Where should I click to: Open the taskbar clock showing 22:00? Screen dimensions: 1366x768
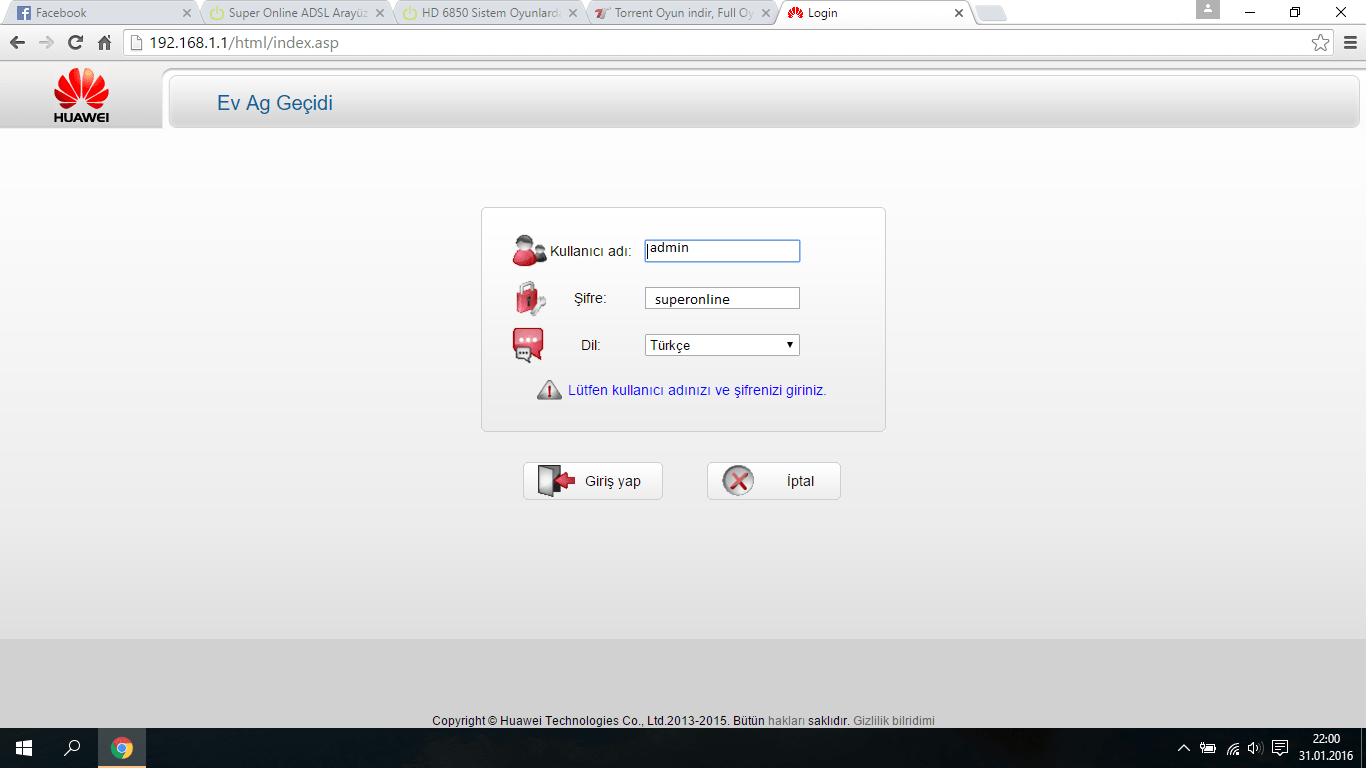tap(1326, 748)
